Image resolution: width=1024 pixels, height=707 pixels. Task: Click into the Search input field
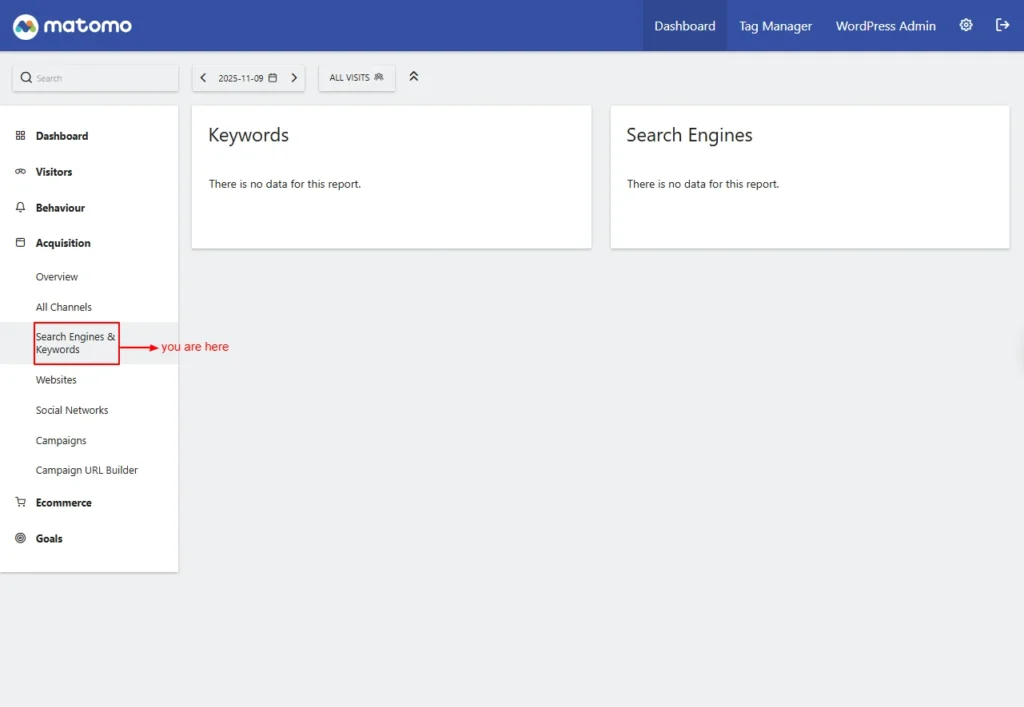tap(100, 78)
